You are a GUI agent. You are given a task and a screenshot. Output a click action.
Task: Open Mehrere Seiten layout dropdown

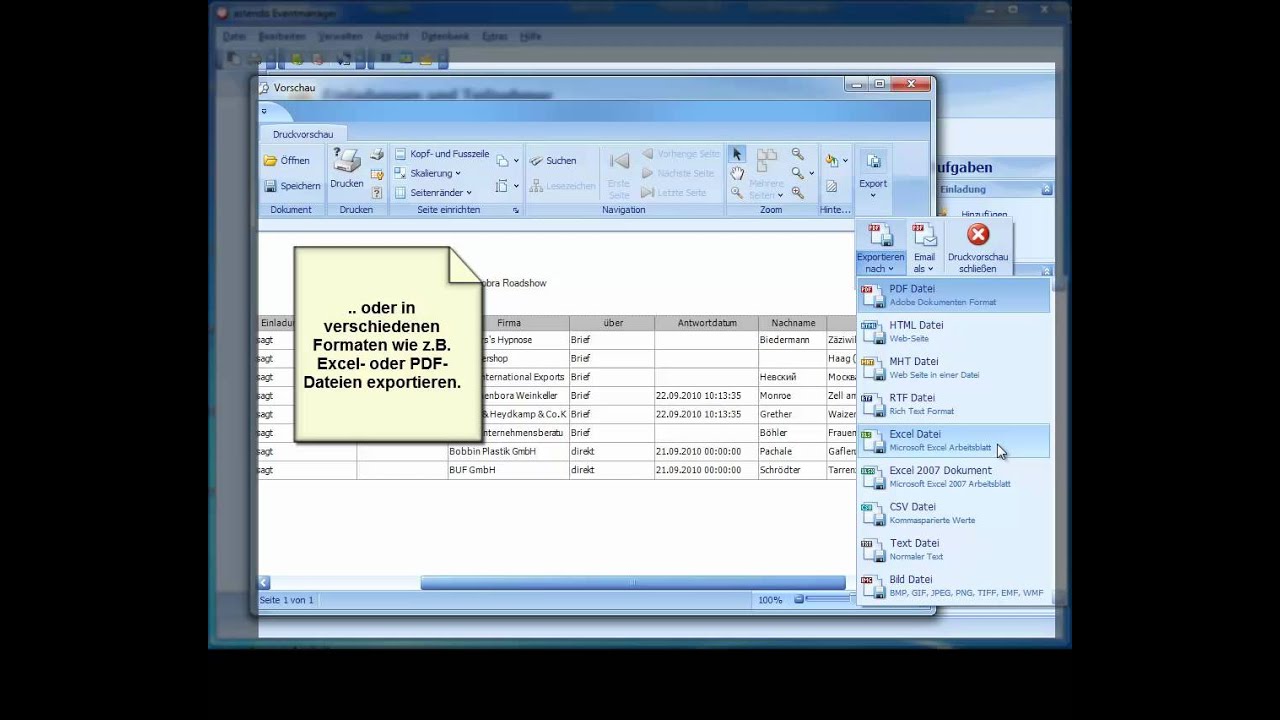[x=767, y=175]
